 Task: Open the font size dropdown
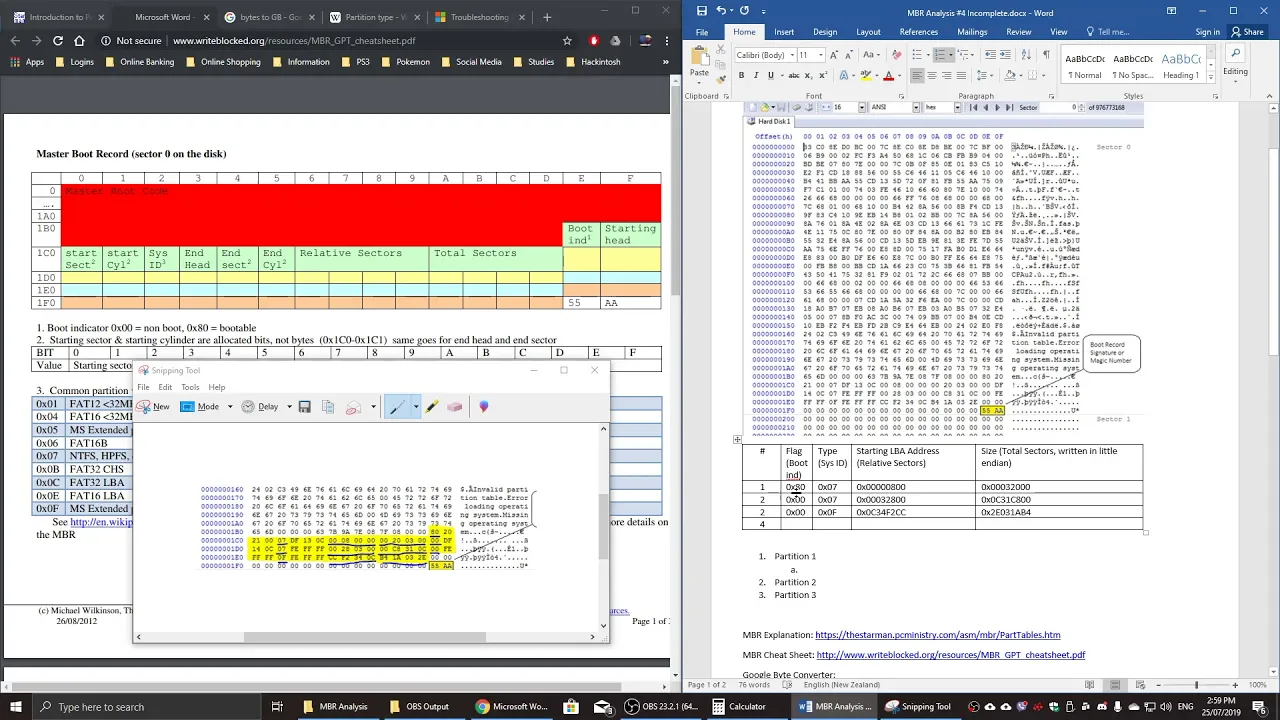pyautogui.click(x=821, y=55)
